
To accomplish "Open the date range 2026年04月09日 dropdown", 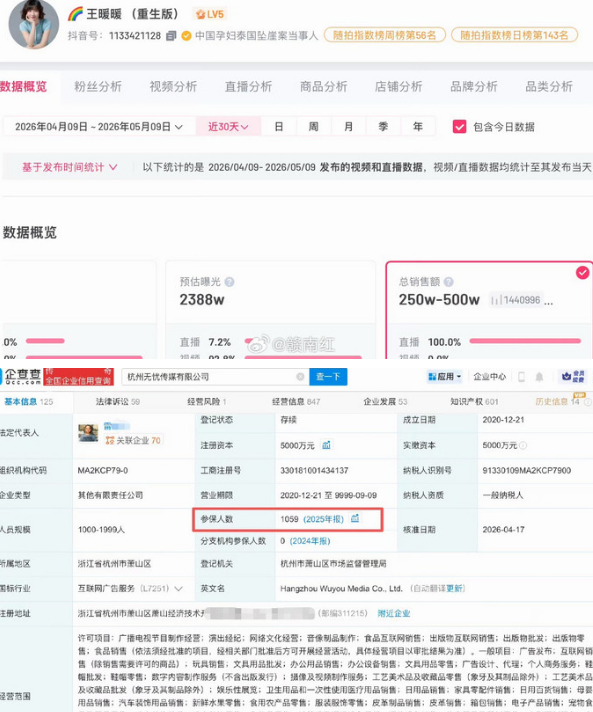I will (99, 127).
